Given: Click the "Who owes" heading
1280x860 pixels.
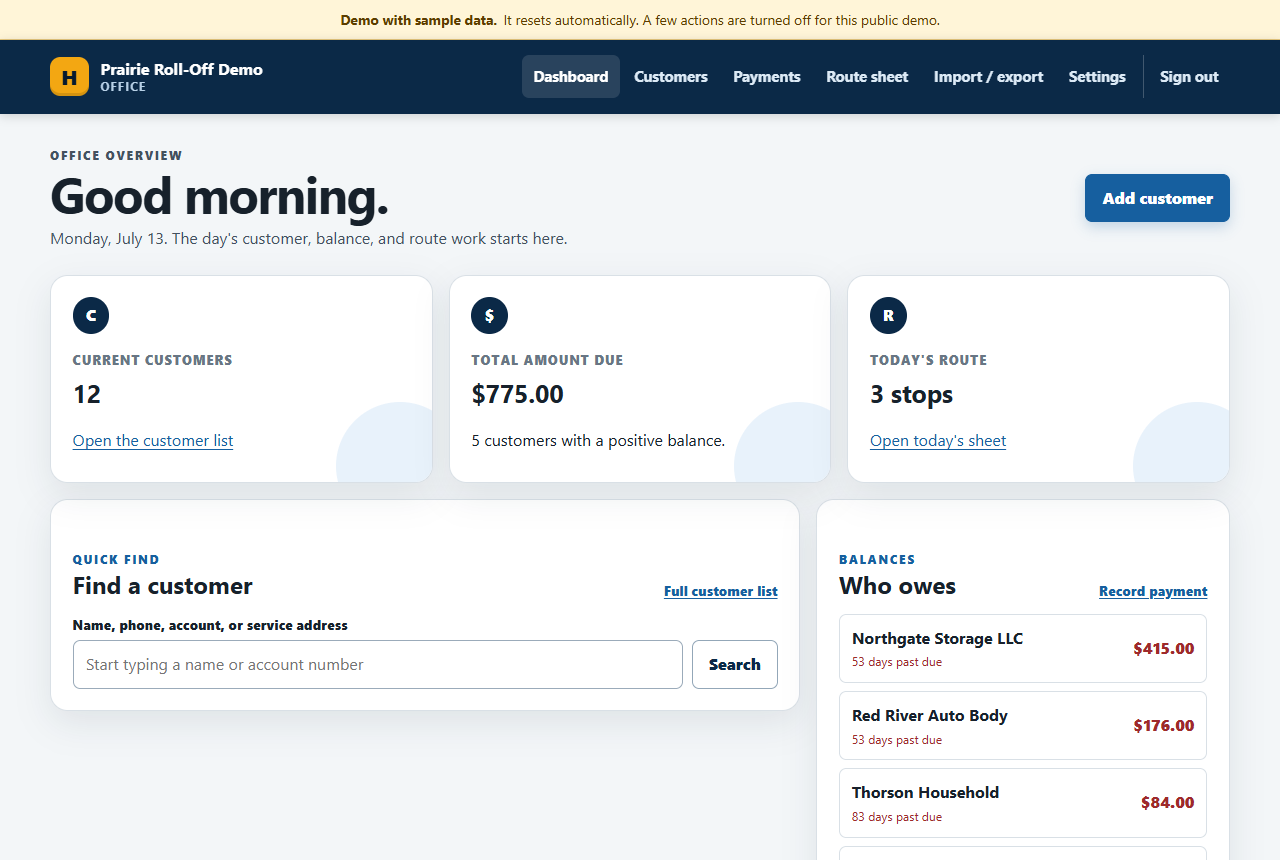Looking at the screenshot, I should tap(897, 586).
